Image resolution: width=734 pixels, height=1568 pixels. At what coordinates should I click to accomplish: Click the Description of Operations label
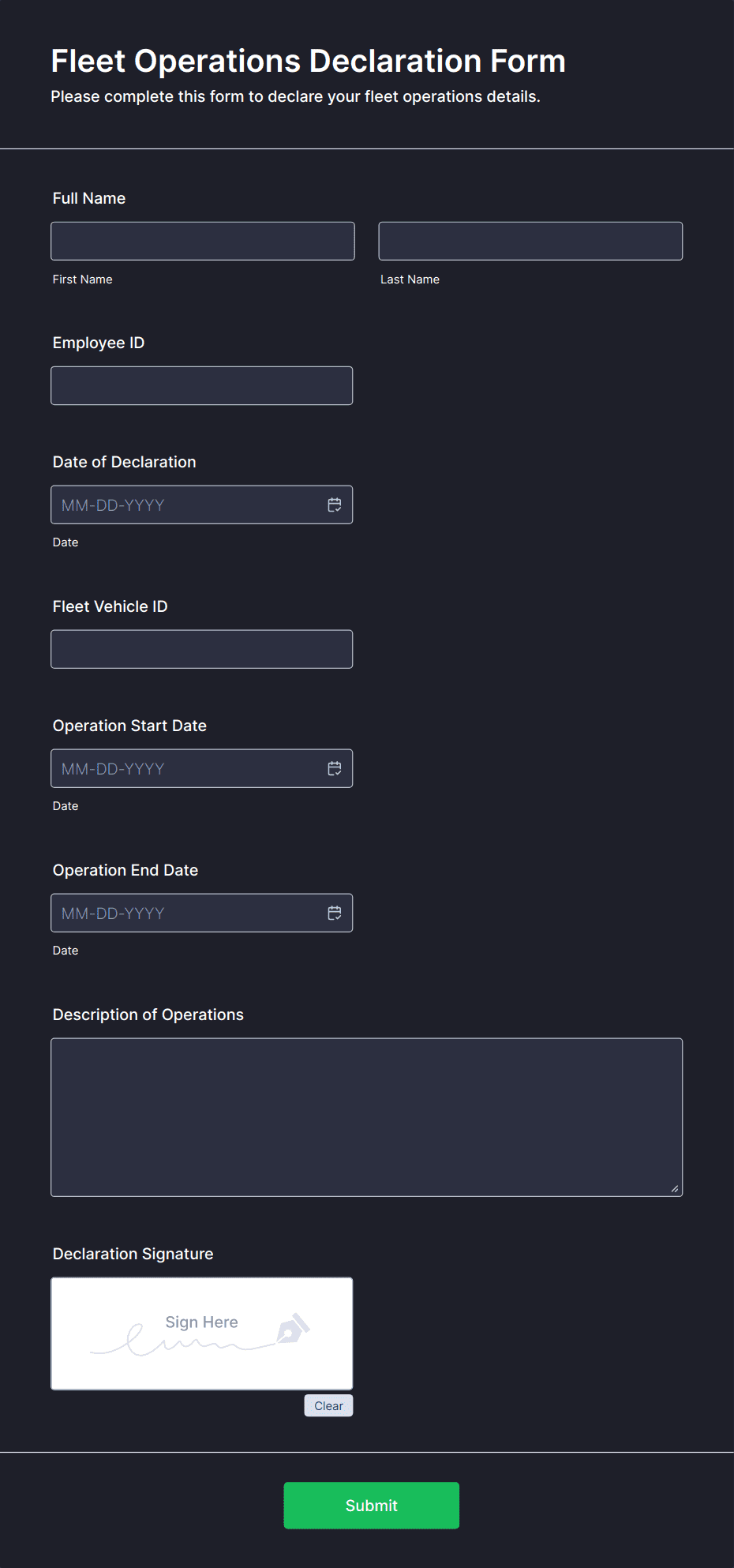(148, 1015)
